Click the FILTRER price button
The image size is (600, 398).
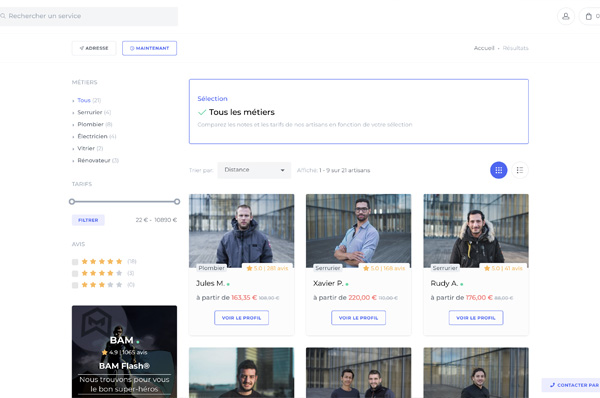pyautogui.click(x=88, y=220)
